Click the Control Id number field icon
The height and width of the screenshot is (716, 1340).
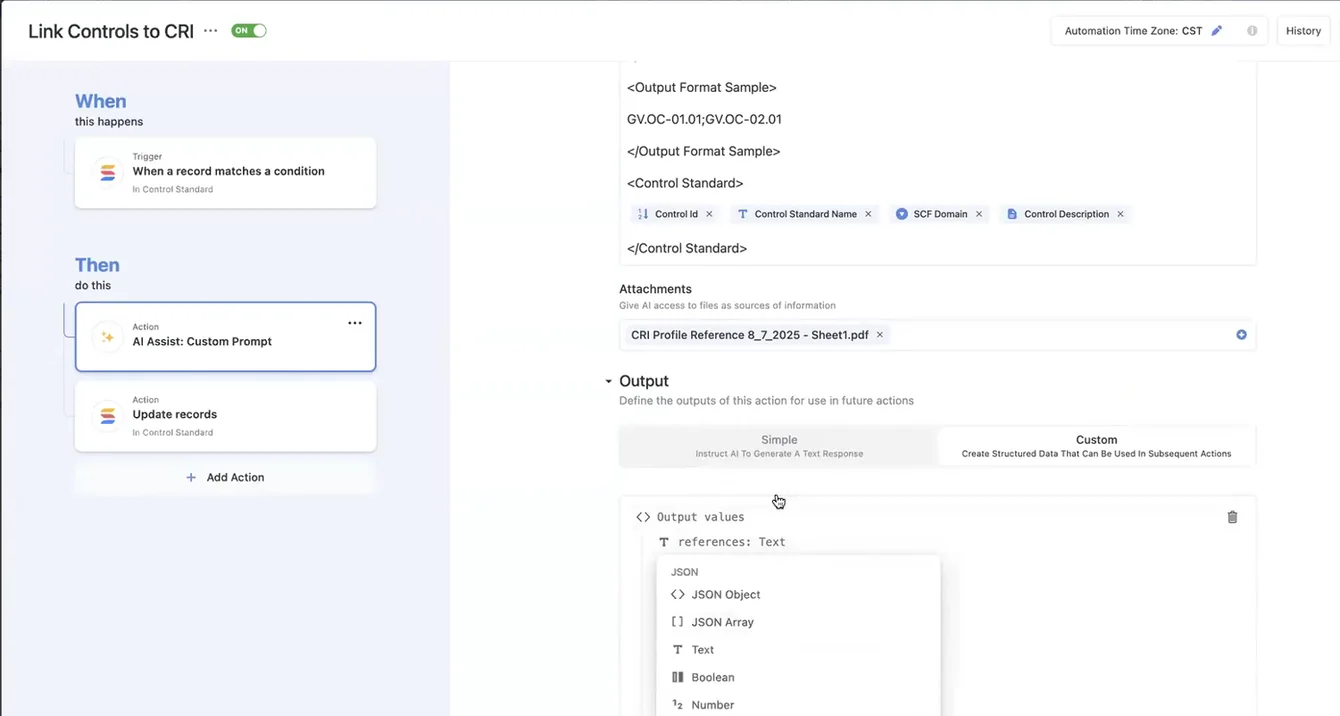pyautogui.click(x=643, y=214)
